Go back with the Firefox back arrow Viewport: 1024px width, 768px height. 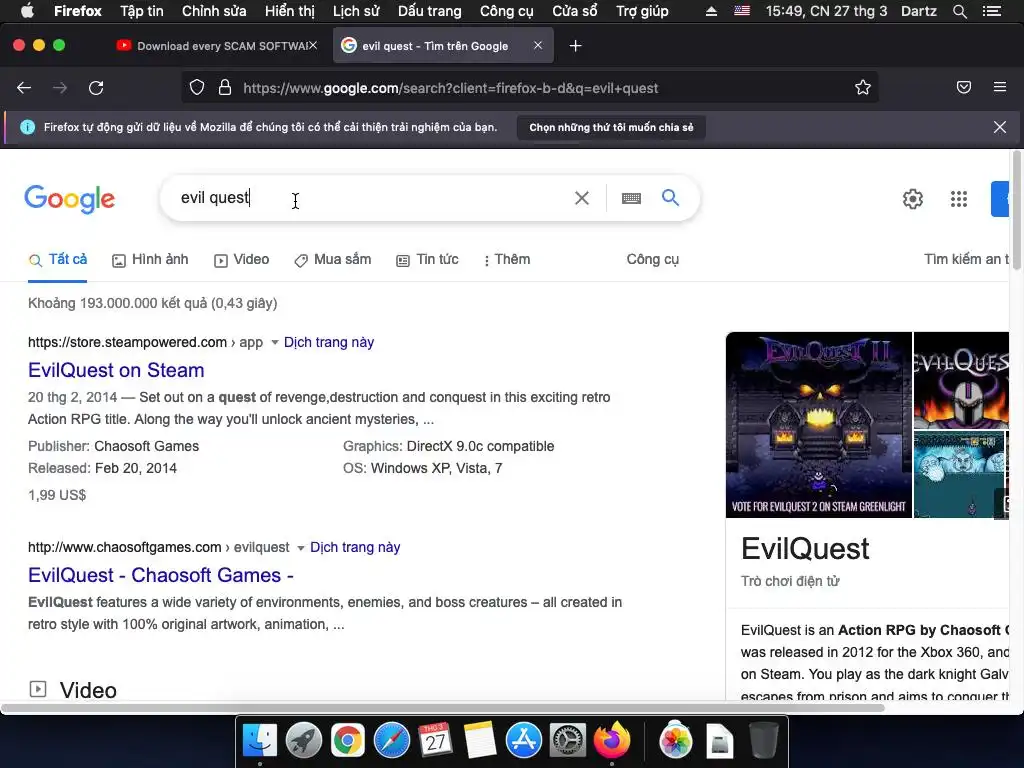click(24, 88)
